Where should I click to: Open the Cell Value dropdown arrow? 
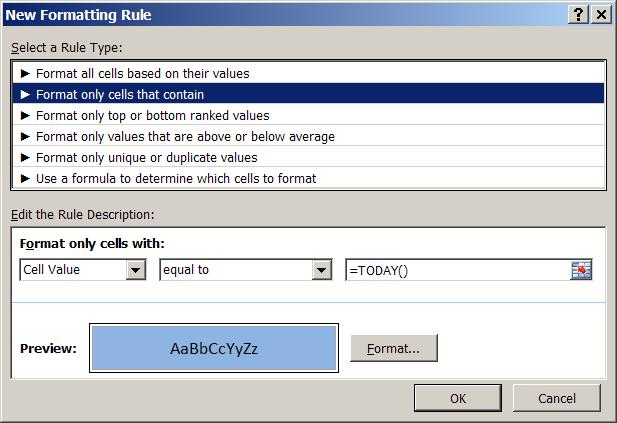click(136, 270)
